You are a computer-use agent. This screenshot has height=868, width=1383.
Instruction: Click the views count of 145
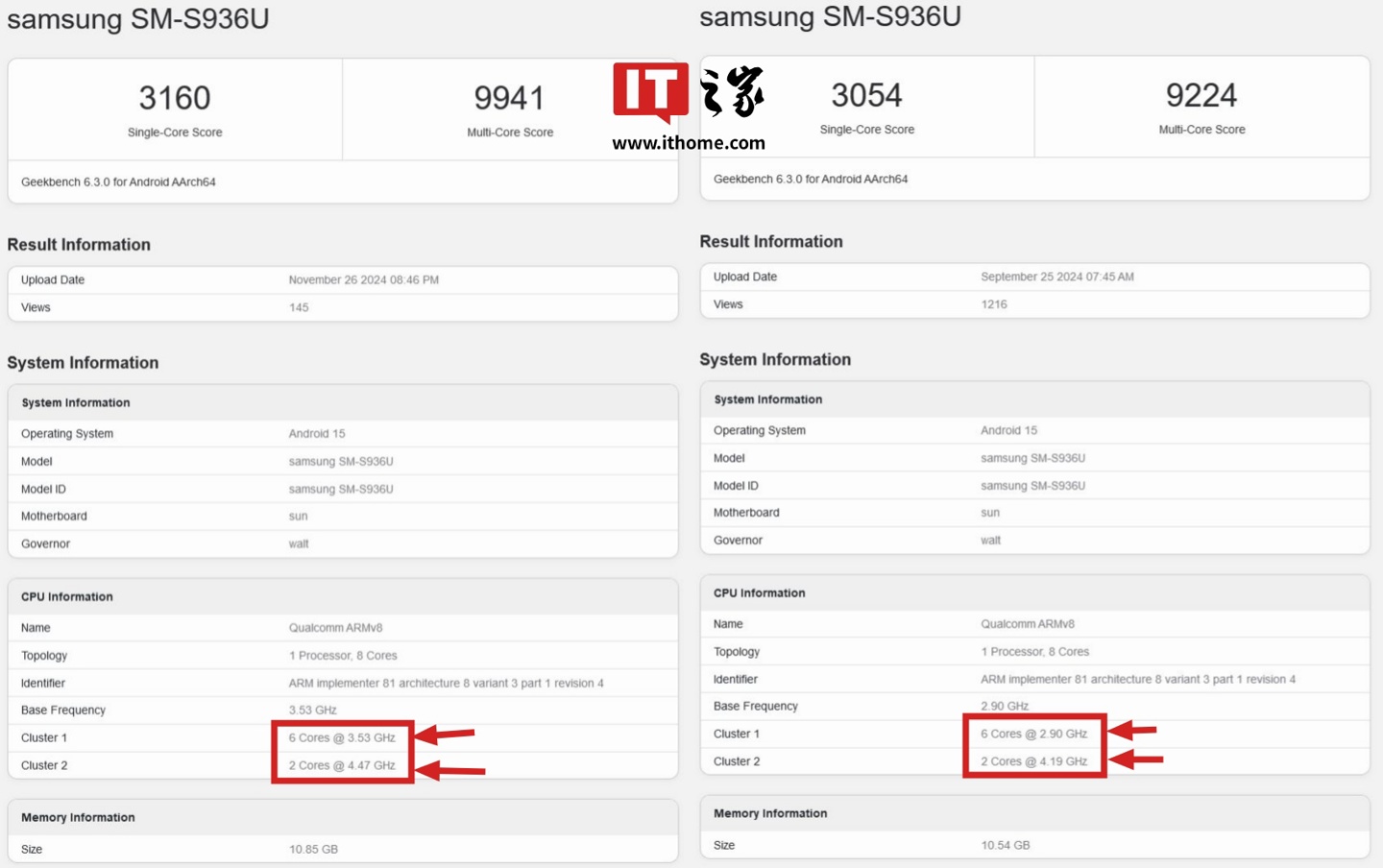tap(299, 308)
